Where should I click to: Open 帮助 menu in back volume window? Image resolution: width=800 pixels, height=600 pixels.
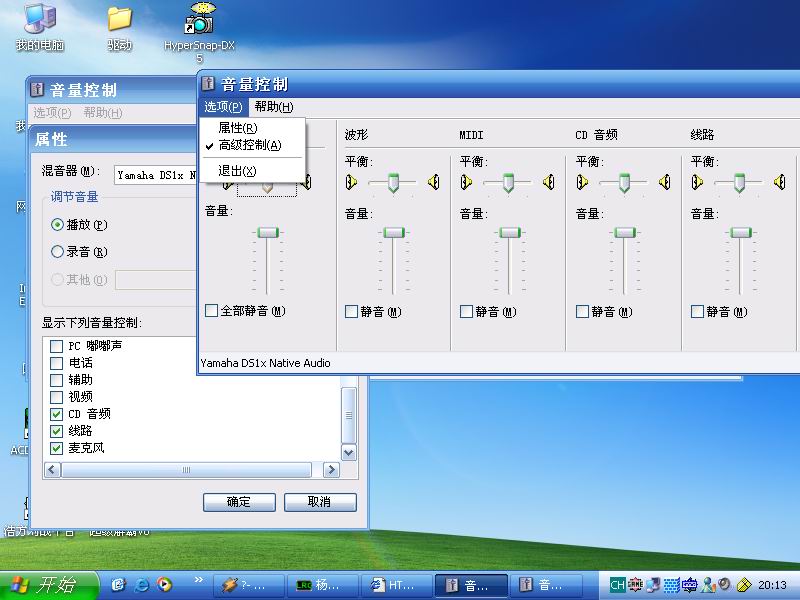click(x=103, y=113)
